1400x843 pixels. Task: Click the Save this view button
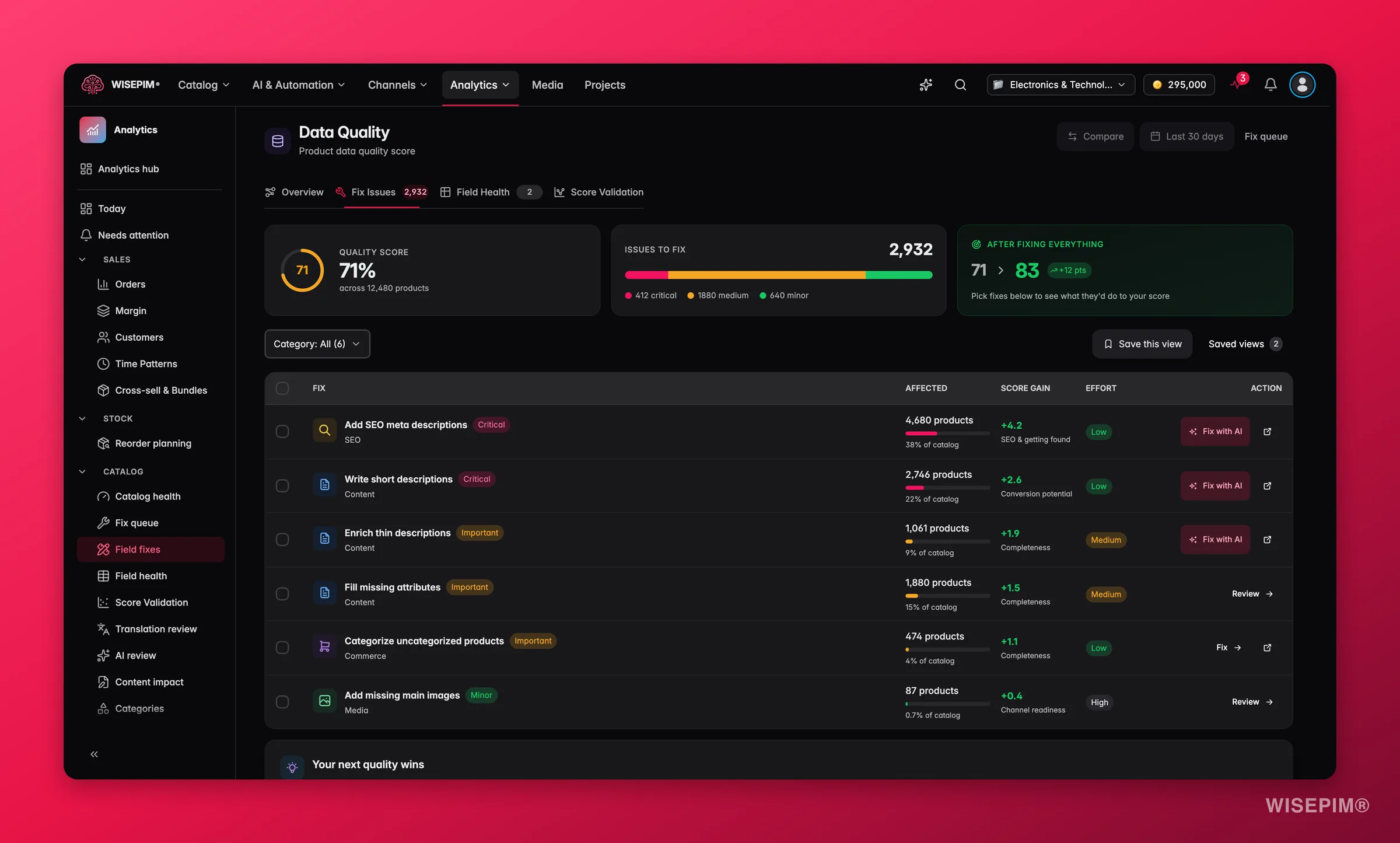click(x=1142, y=344)
